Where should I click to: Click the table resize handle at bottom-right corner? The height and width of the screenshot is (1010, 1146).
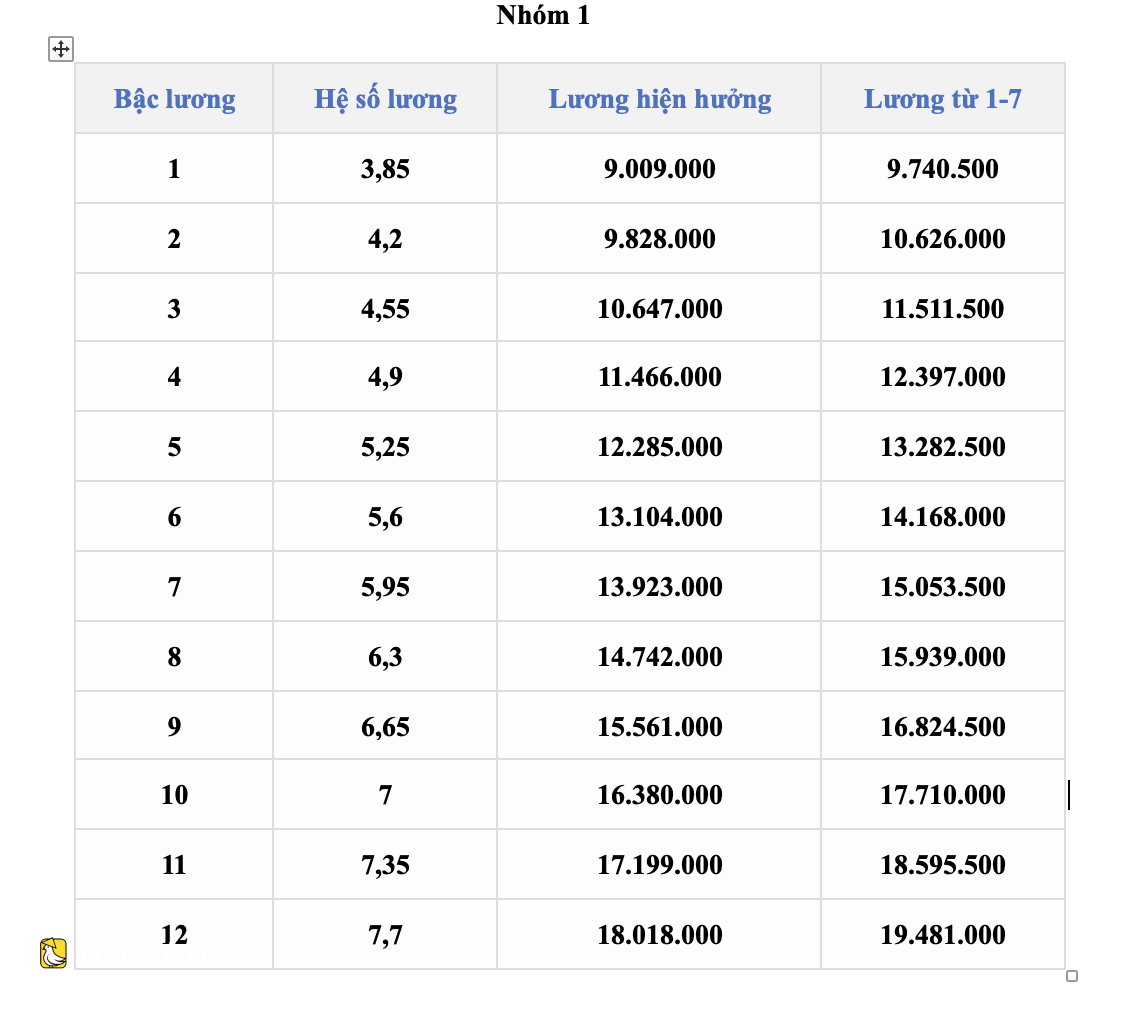pyautogui.click(x=1072, y=976)
